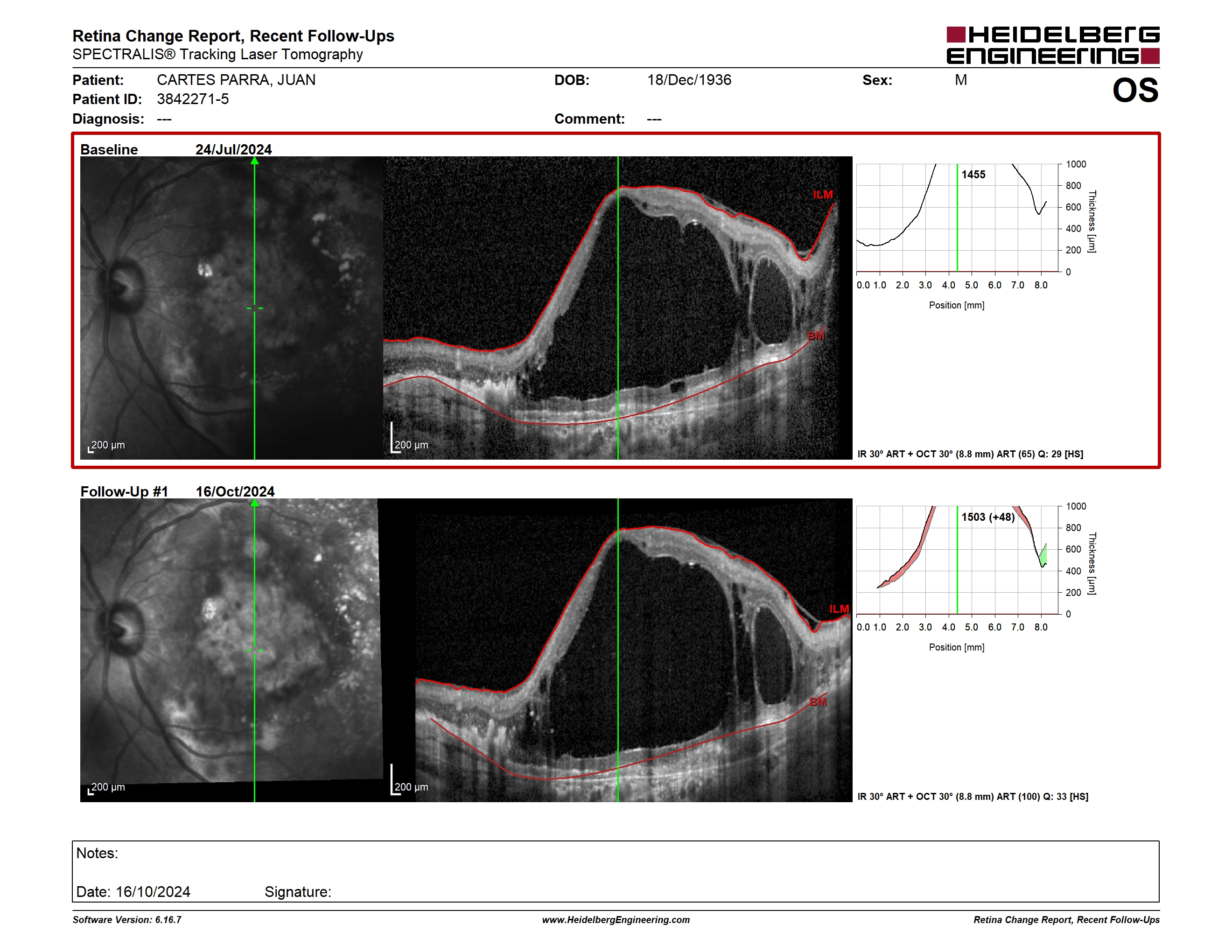Viewport: 1232px width, 952px height.
Task: Click footer 'Retina Change Report, Recent Follow-Ups' text
Action: coord(1066,919)
